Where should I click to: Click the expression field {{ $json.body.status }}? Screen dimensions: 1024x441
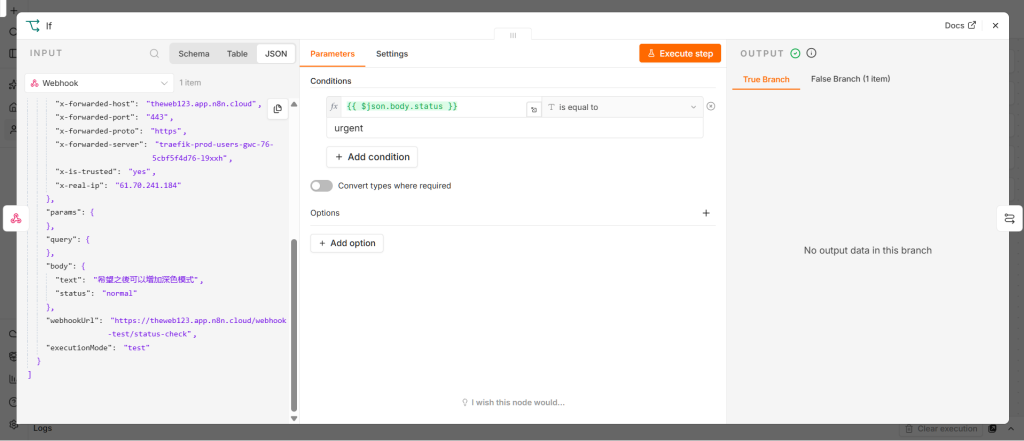[434, 106]
